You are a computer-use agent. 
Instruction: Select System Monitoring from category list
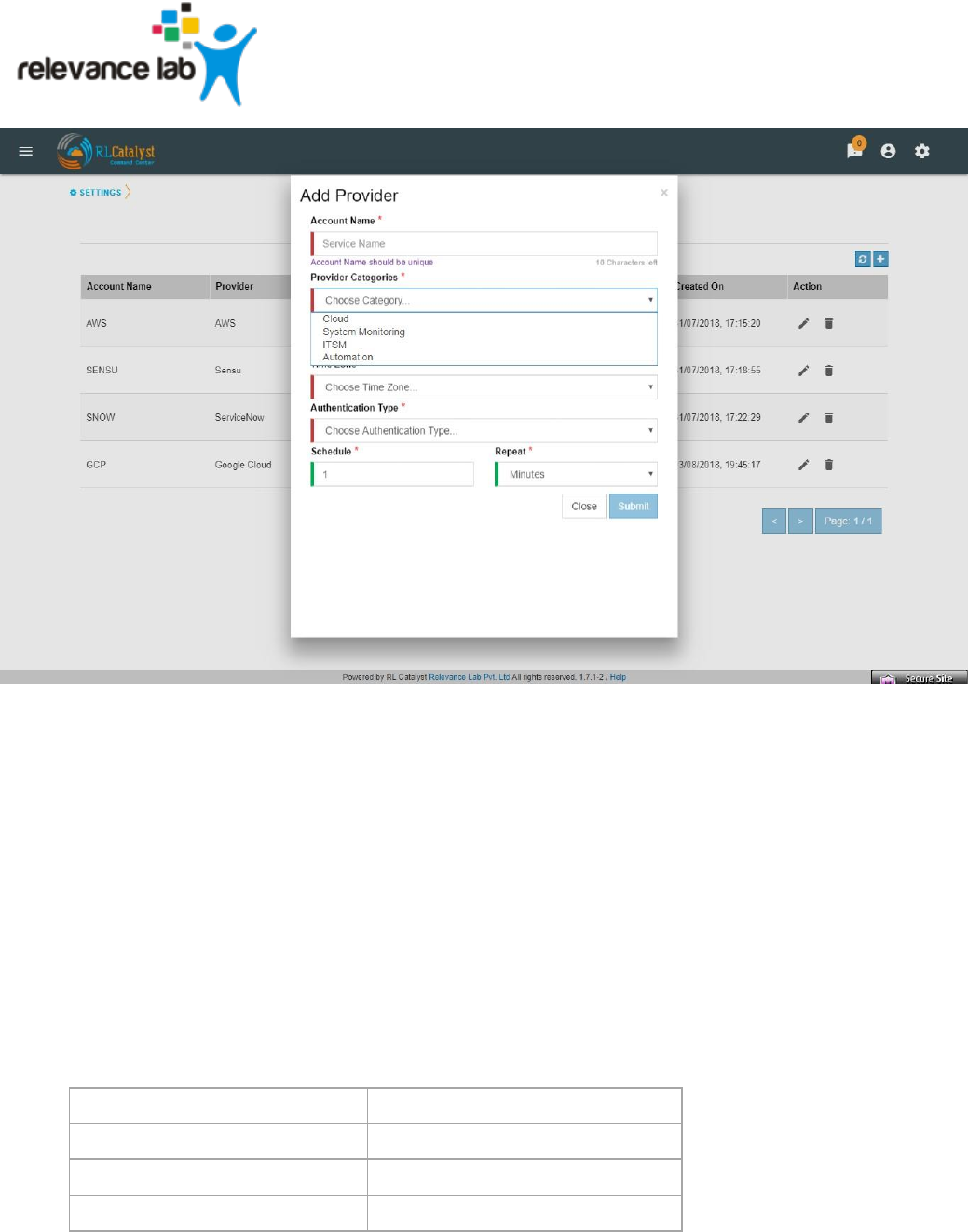click(363, 332)
